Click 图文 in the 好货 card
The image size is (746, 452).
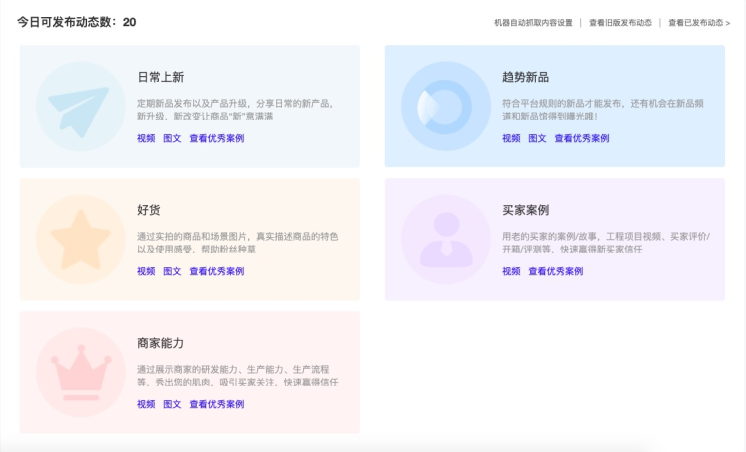(172, 272)
